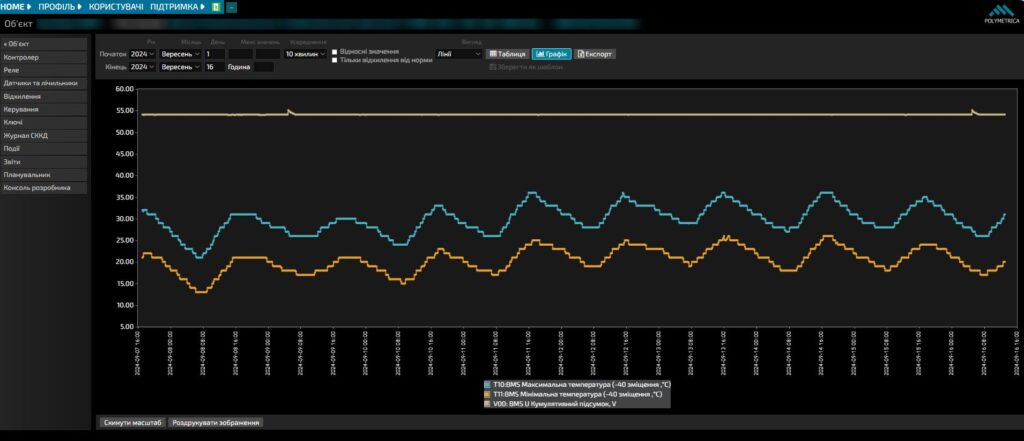Click the teal minus button in top bar
The height and width of the screenshot is (441, 1024).
232,7
